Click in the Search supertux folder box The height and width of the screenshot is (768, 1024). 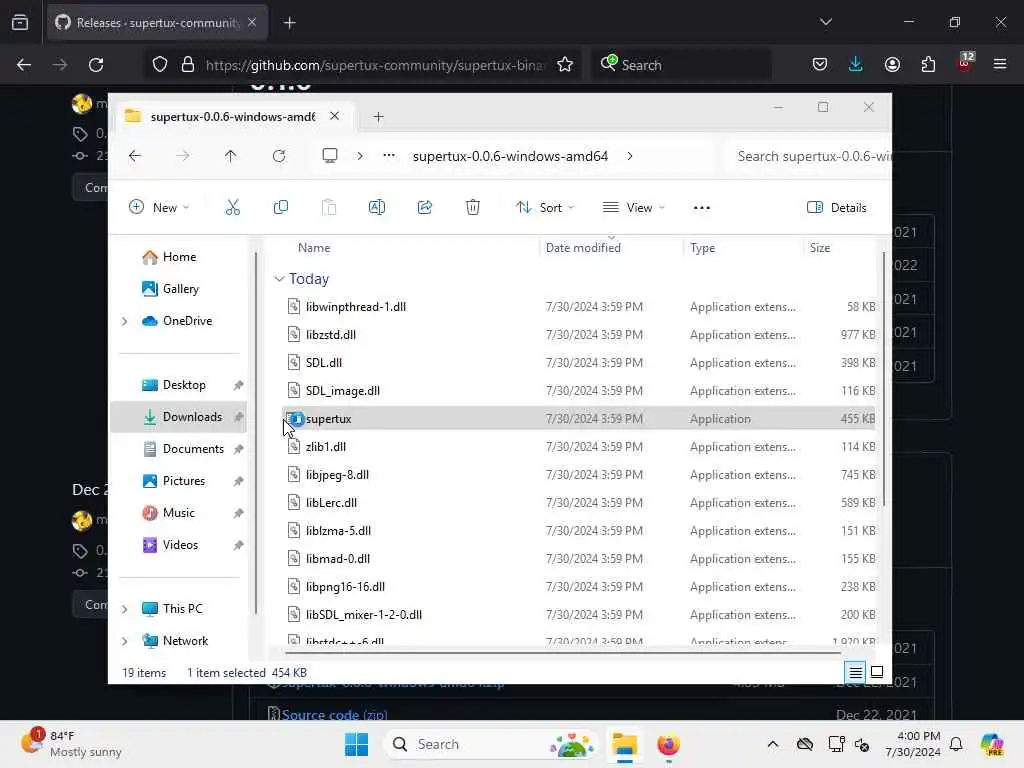pyautogui.click(x=808, y=156)
